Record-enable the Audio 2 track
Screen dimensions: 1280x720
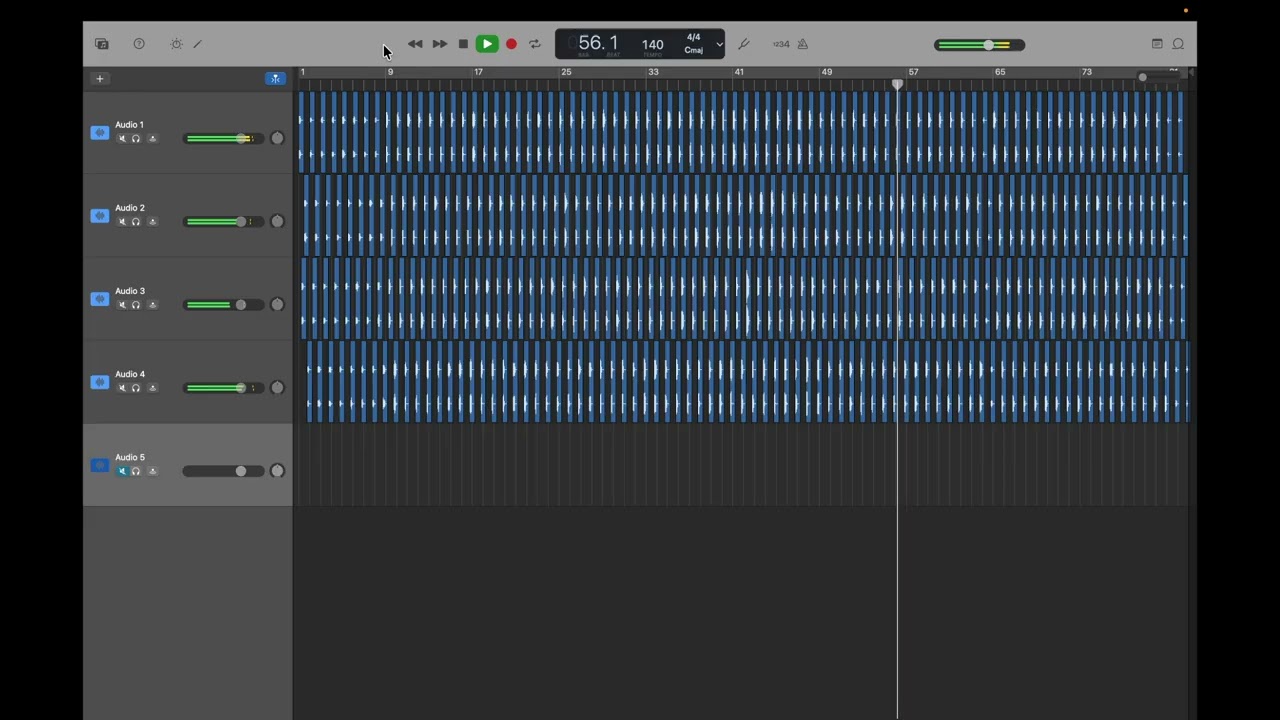152,222
